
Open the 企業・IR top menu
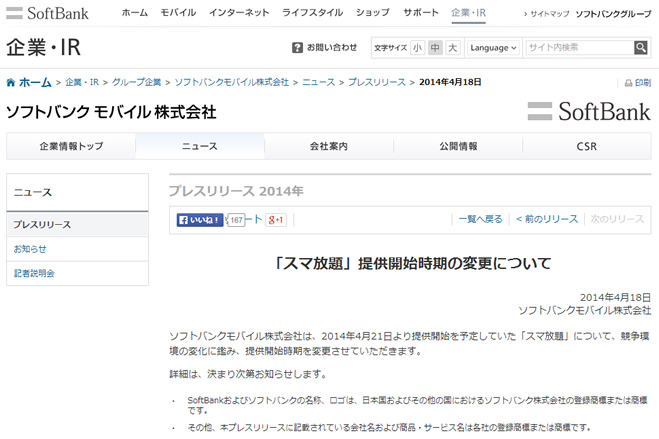click(469, 13)
